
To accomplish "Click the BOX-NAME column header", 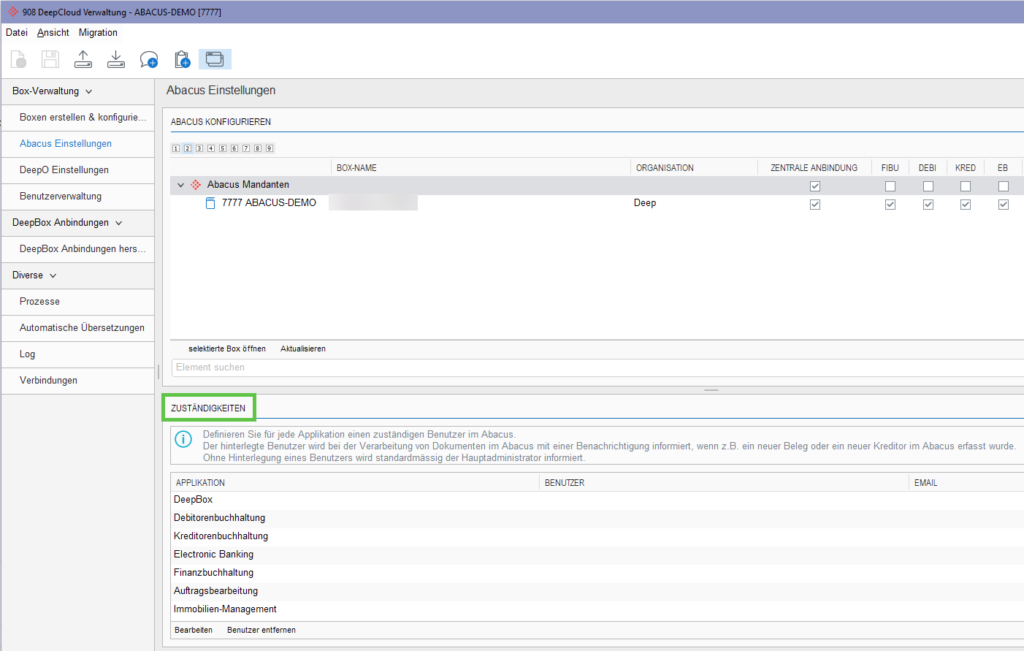I will point(481,168).
